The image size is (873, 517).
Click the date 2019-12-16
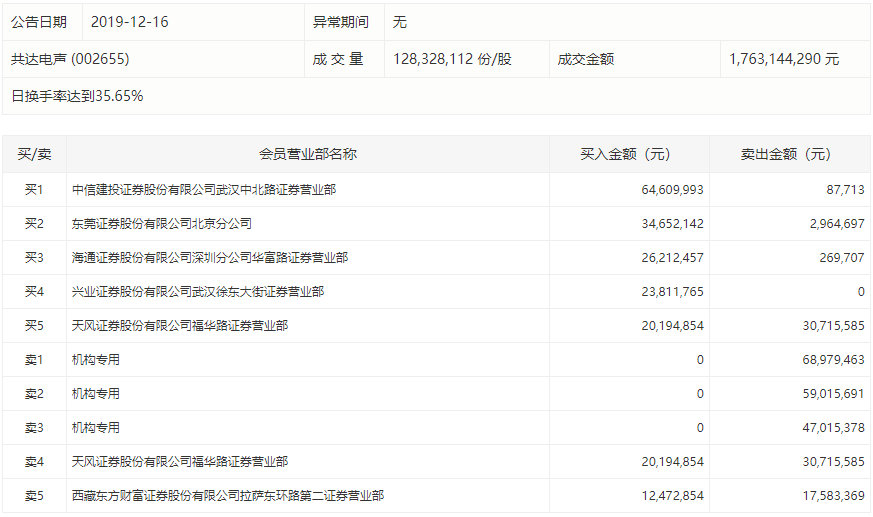(x=130, y=22)
